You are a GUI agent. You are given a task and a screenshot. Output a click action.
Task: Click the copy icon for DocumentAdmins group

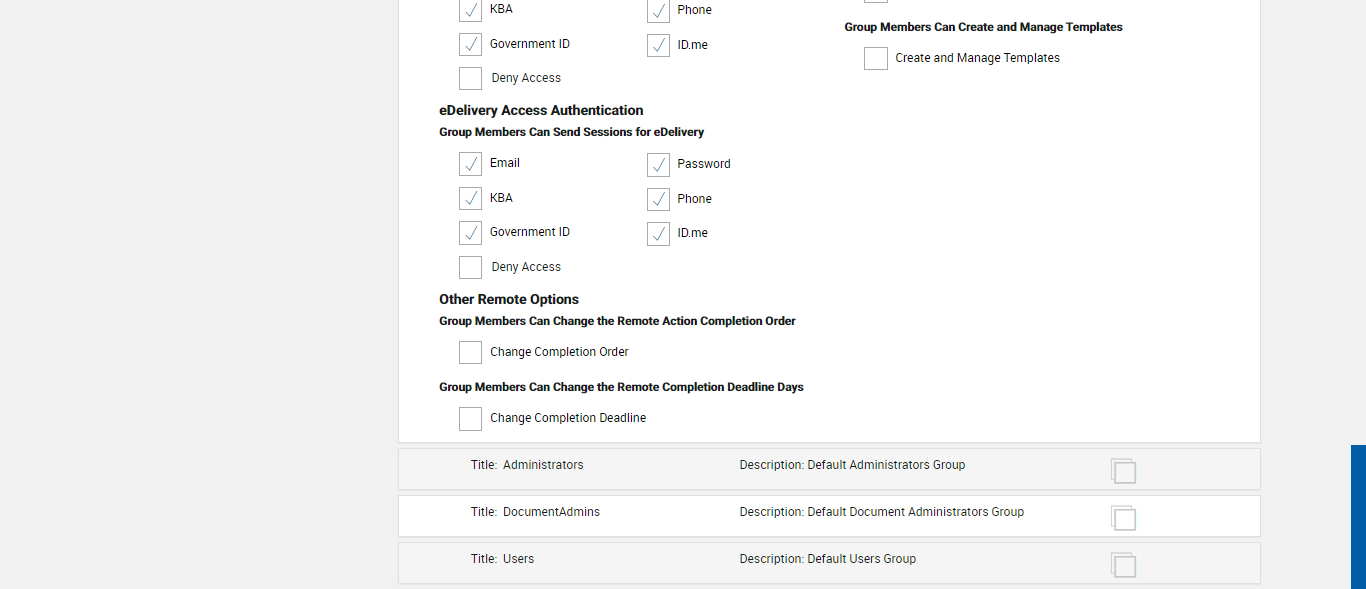[1123, 517]
